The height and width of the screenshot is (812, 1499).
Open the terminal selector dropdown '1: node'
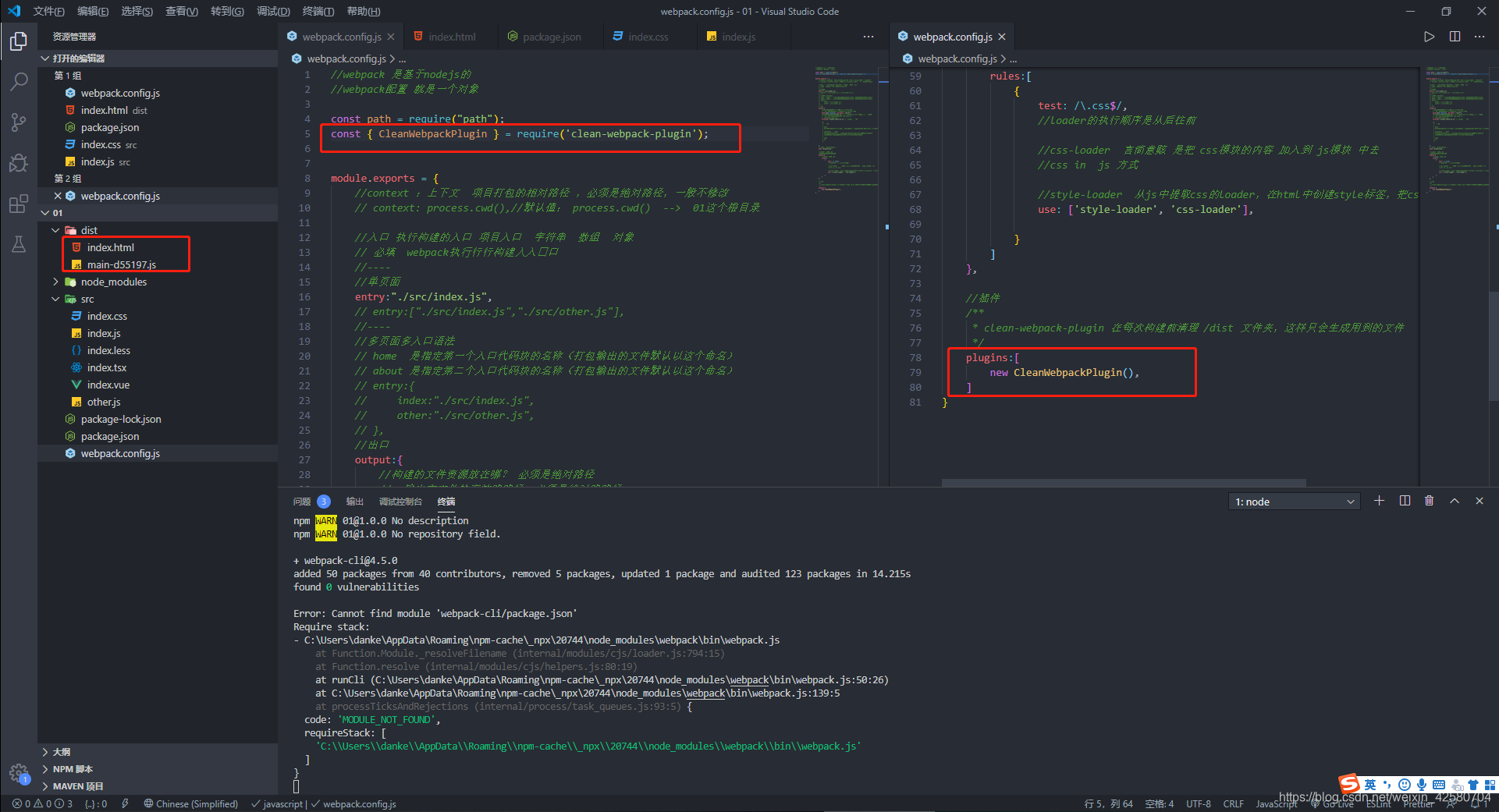pos(1295,502)
